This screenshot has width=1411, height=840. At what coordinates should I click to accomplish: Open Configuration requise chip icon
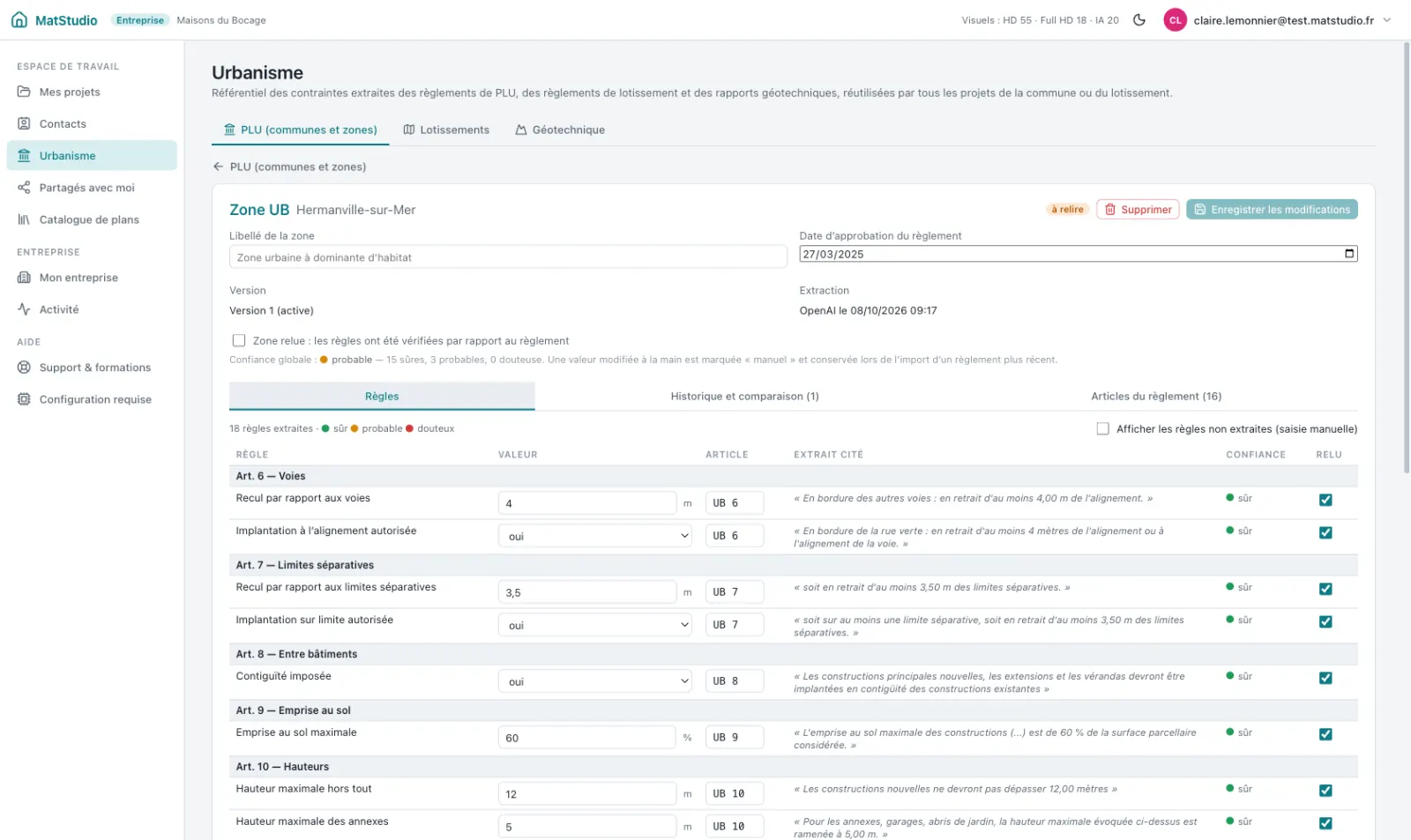point(24,399)
